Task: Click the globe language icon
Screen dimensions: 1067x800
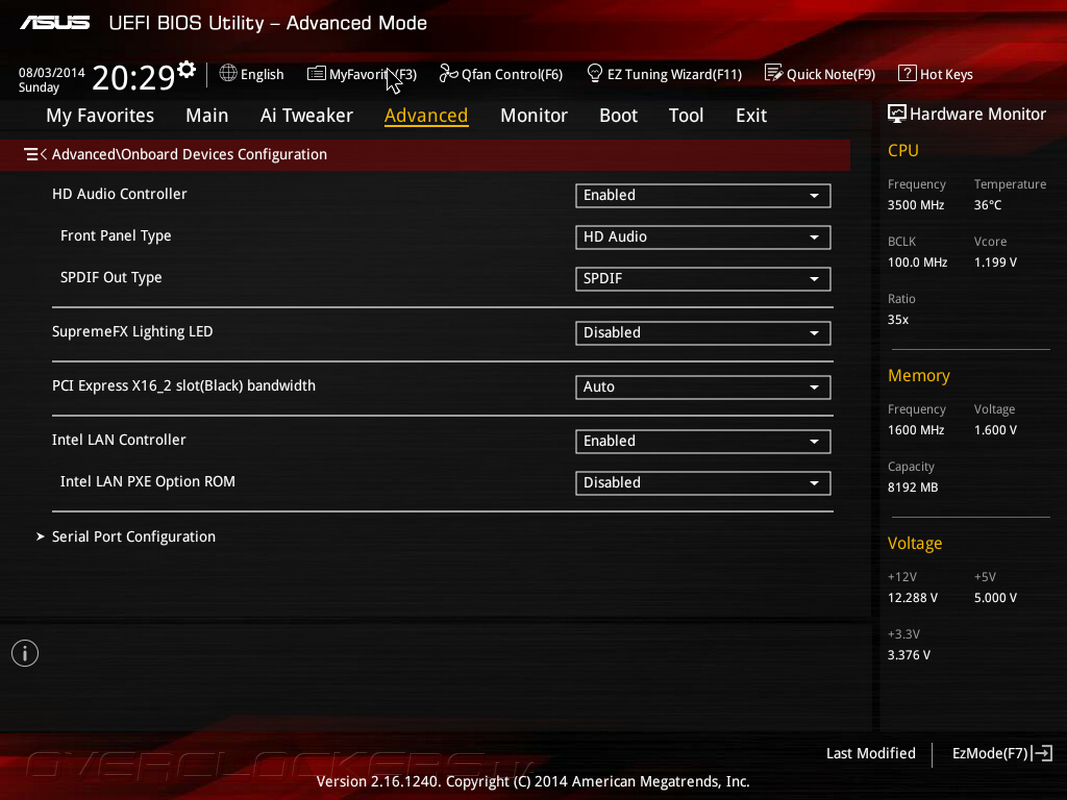Action: coord(228,73)
